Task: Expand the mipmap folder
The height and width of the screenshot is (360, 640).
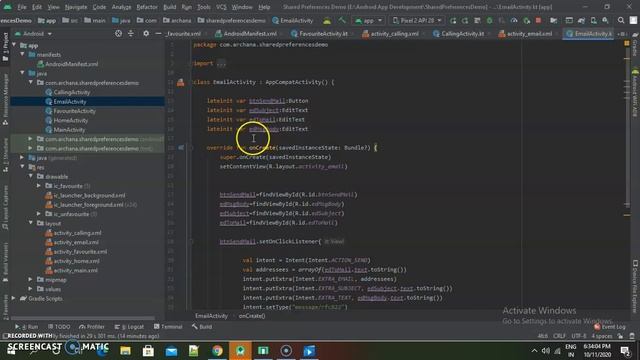Action: tap(31, 280)
